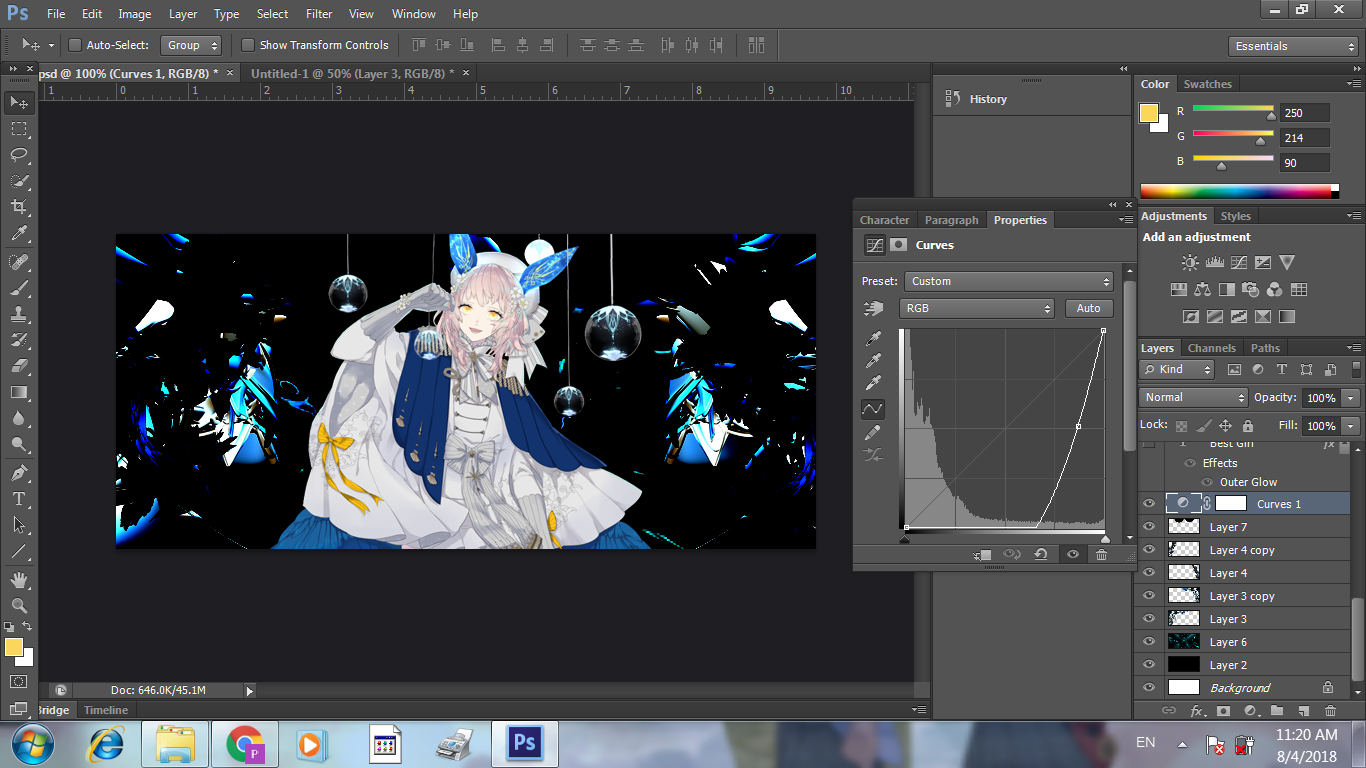Switch to the Swatches tab

click(x=1207, y=84)
